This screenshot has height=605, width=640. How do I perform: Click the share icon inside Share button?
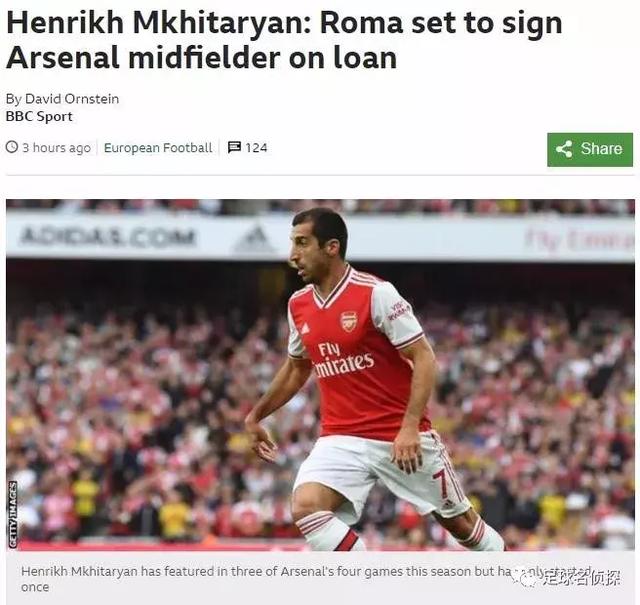tap(564, 149)
